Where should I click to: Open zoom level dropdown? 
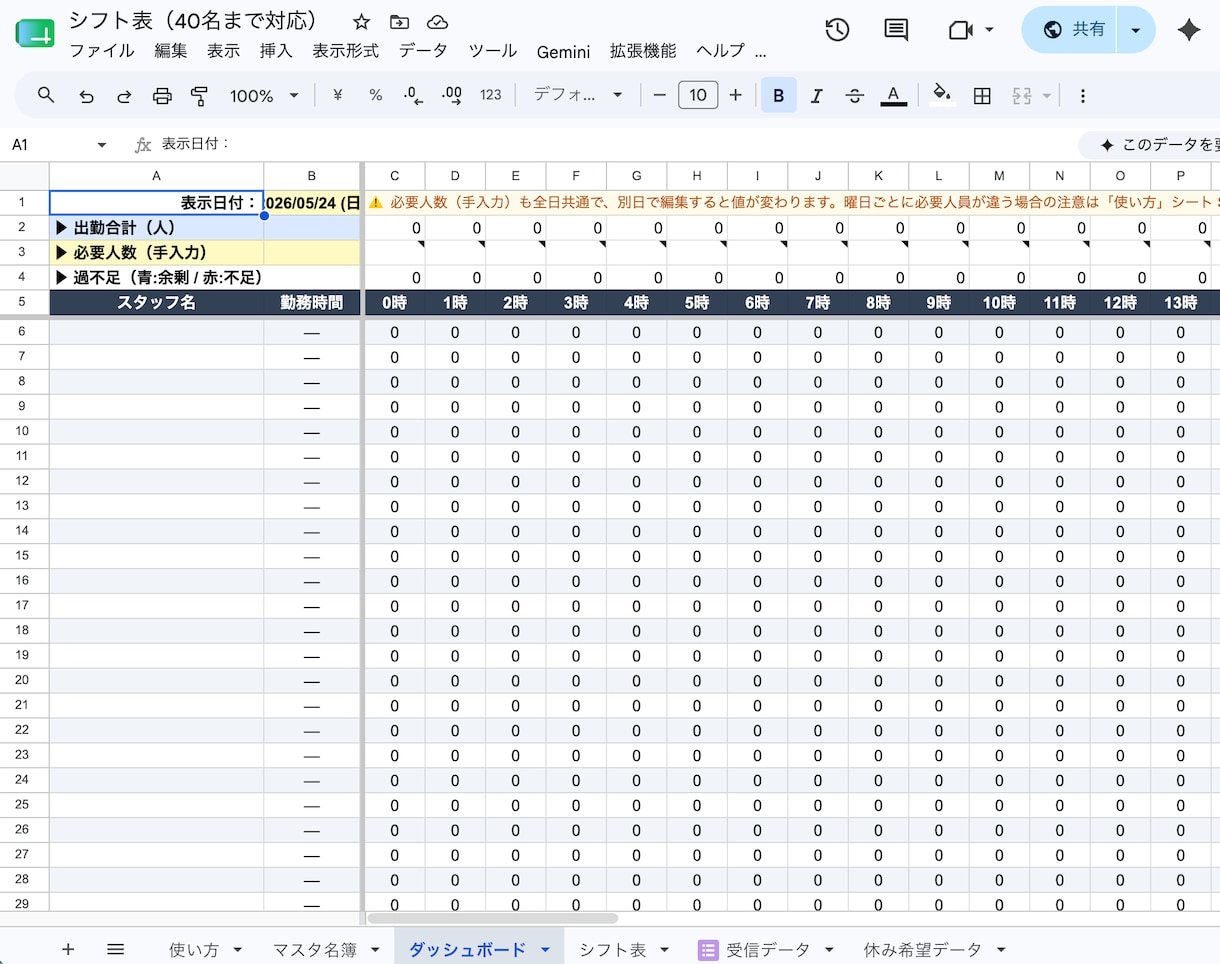point(265,95)
